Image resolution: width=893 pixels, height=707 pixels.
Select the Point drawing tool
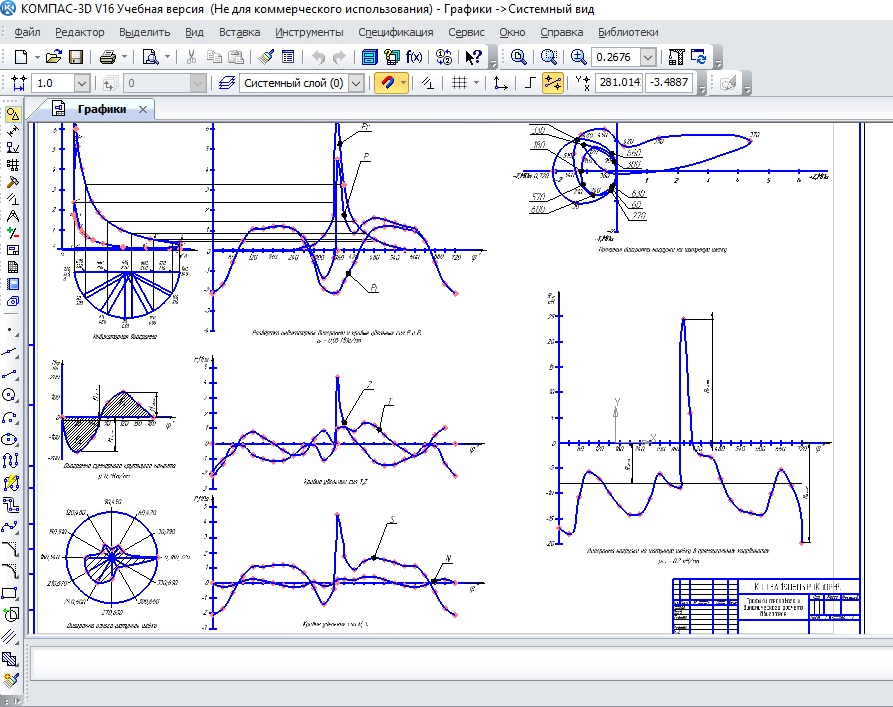point(10,329)
